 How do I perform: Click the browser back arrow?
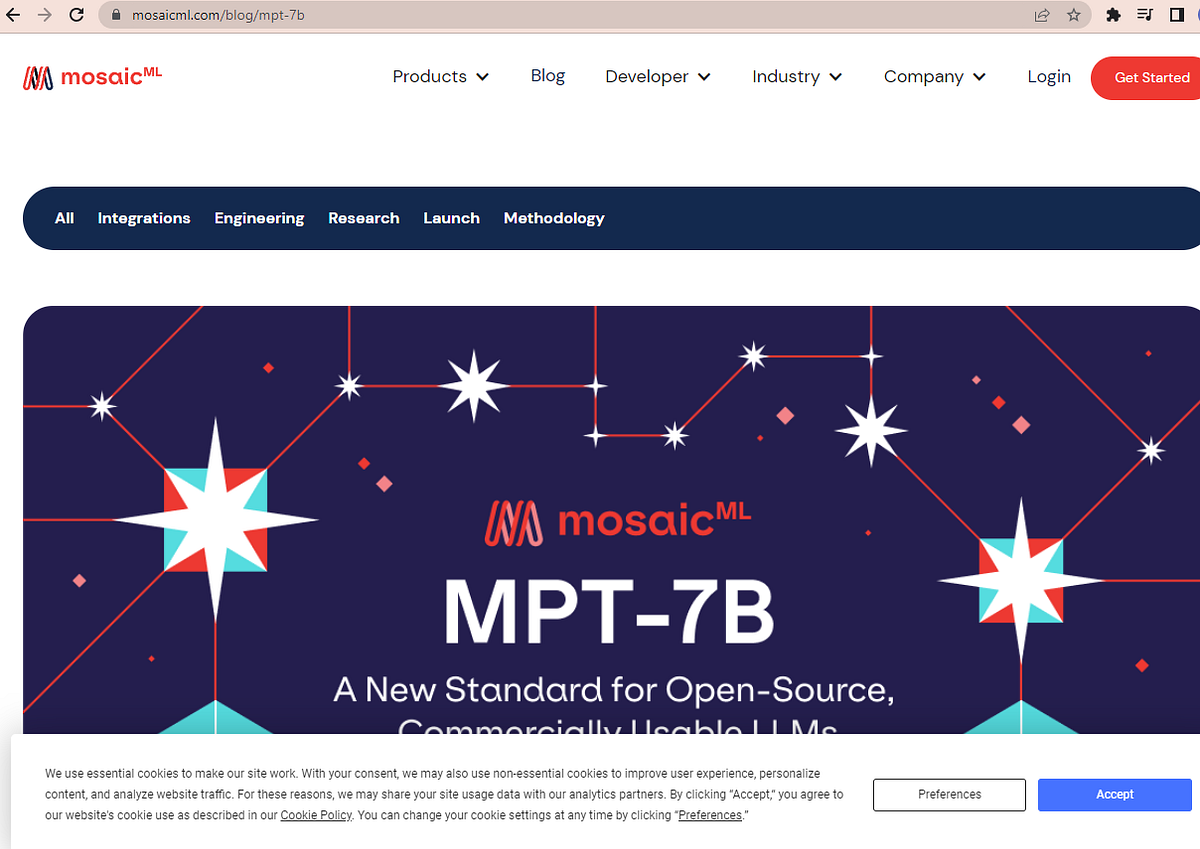tap(13, 15)
